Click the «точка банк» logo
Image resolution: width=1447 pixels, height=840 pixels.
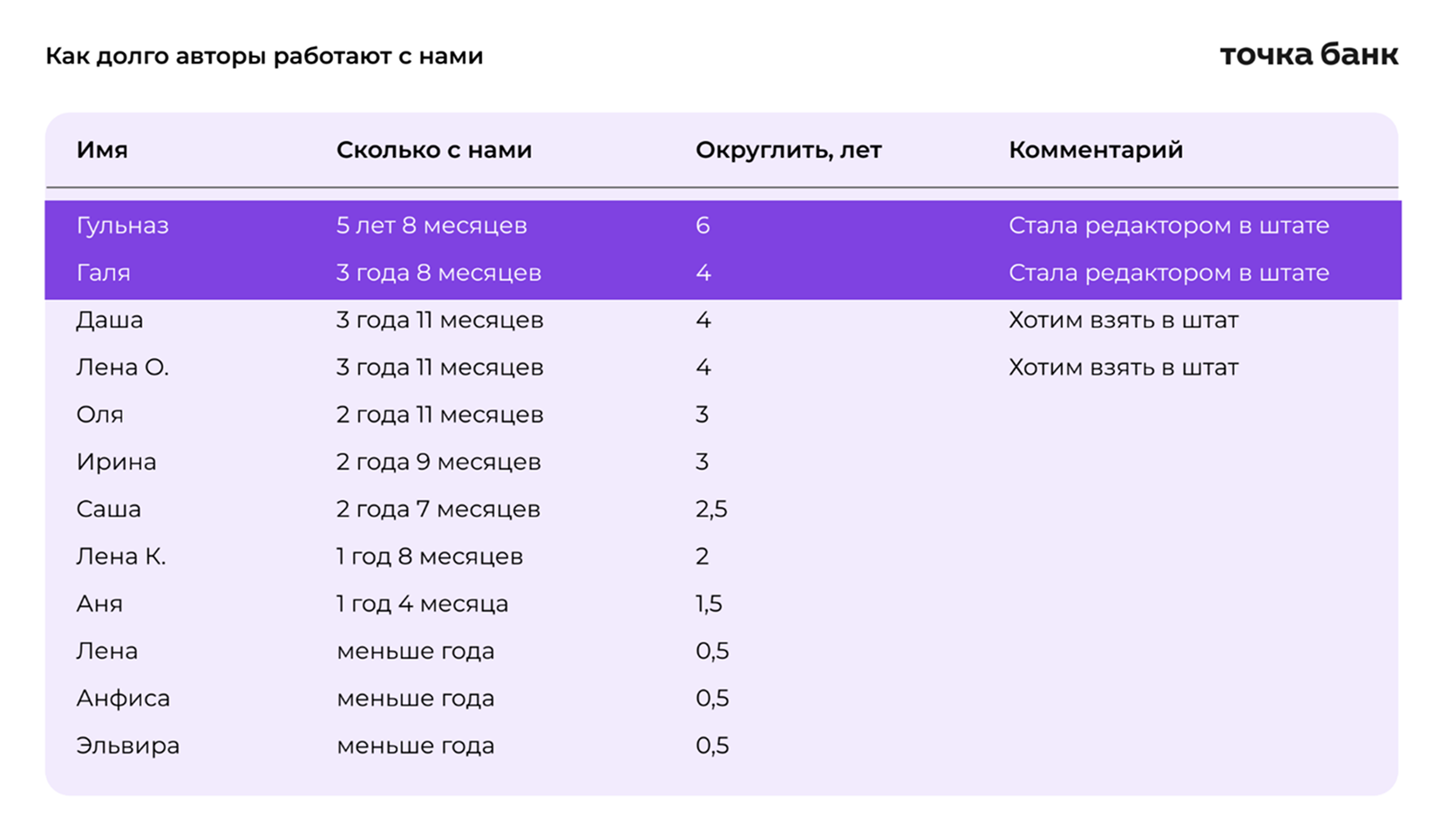[1308, 55]
